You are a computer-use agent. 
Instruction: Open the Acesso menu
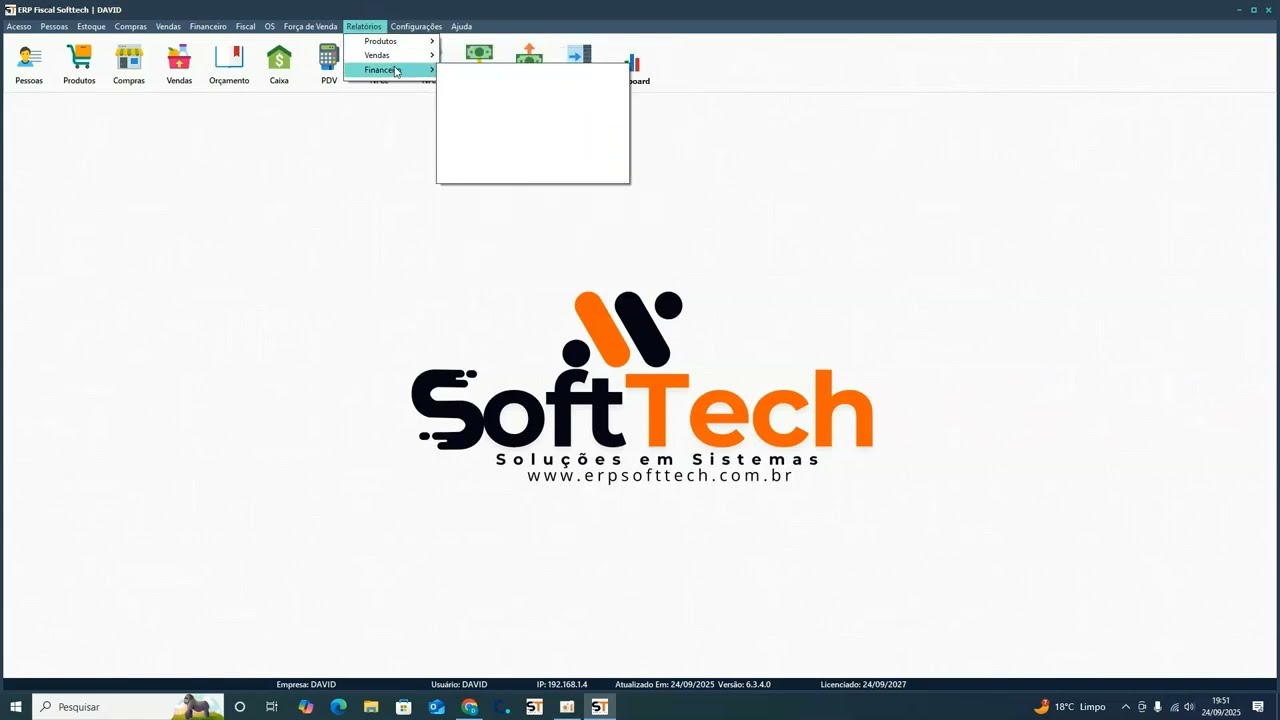coord(19,27)
